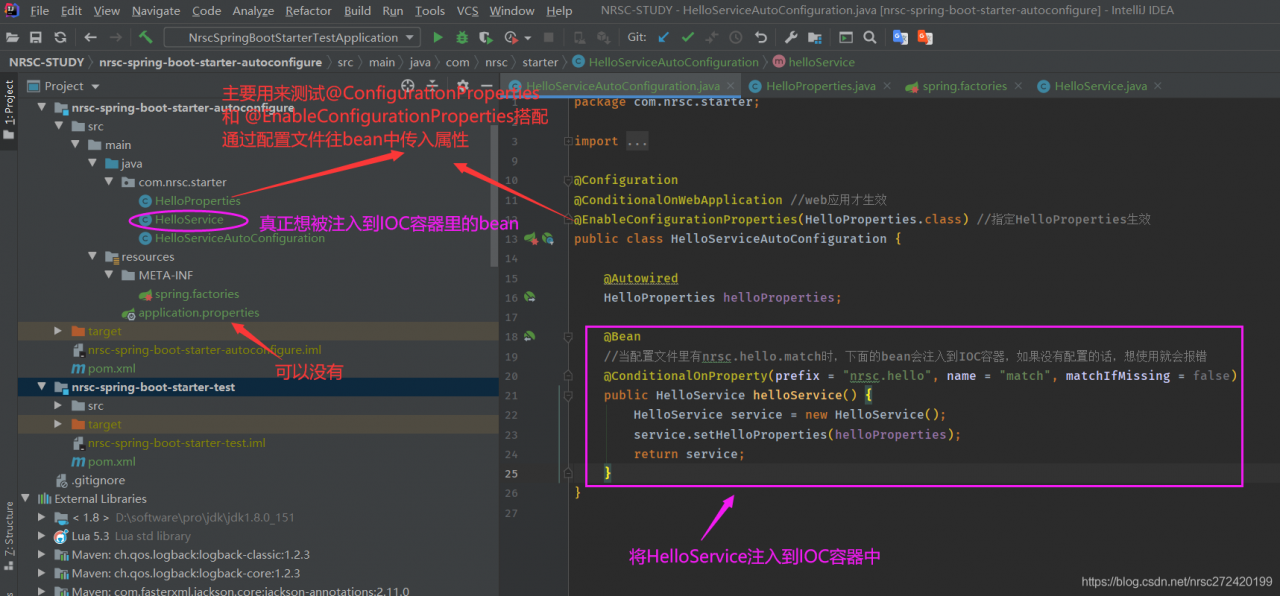This screenshot has width=1280, height=596.
Task: Click the Git update project blue arrow
Action: (x=663, y=37)
